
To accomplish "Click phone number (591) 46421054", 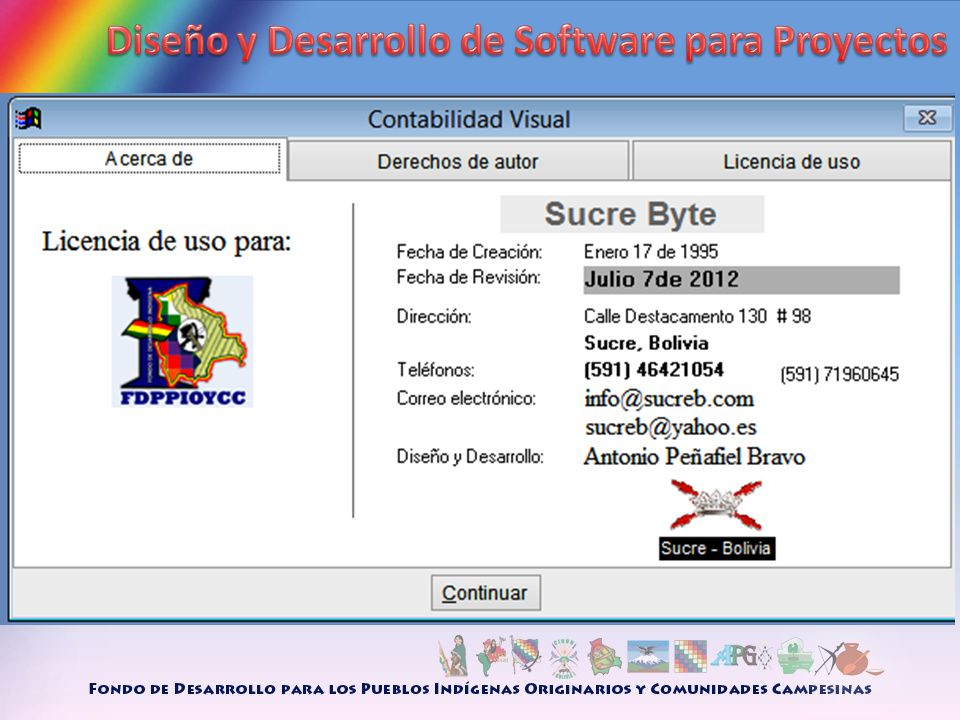I will (x=654, y=370).
